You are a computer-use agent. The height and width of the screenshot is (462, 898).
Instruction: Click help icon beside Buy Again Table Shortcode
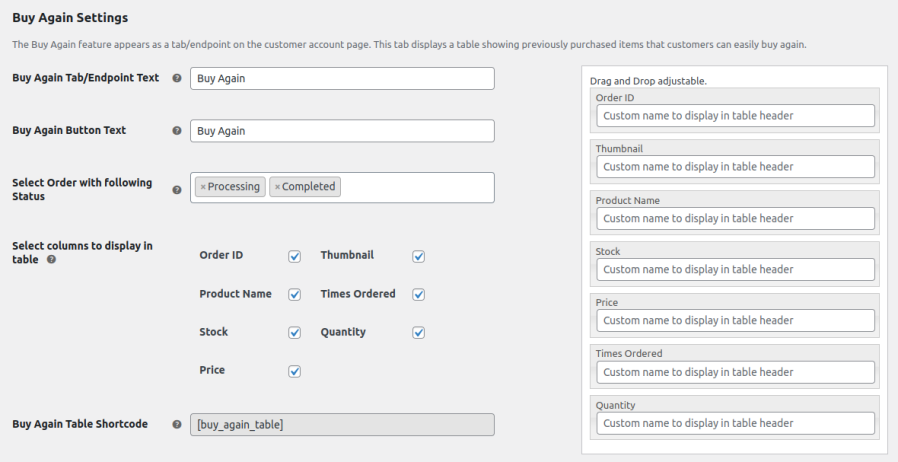[x=177, y=424]
